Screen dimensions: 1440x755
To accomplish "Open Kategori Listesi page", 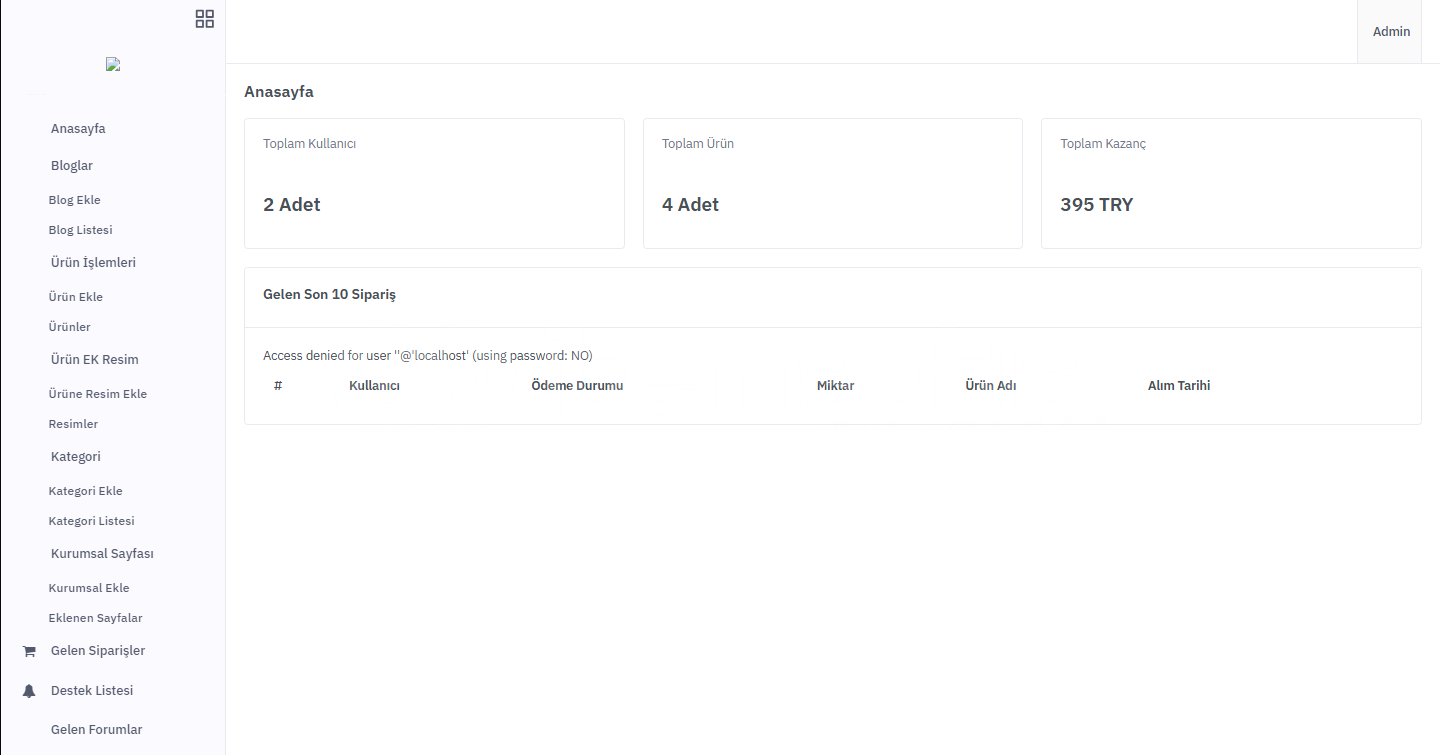I will point(92,521).
